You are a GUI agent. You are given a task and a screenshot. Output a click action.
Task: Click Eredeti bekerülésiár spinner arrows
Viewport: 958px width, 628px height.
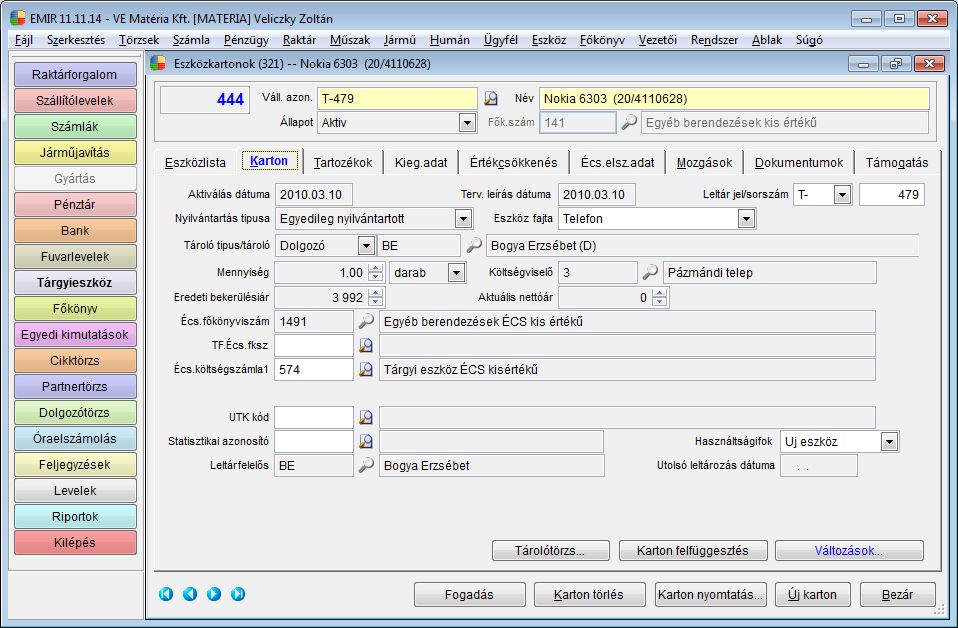(376, 298)
